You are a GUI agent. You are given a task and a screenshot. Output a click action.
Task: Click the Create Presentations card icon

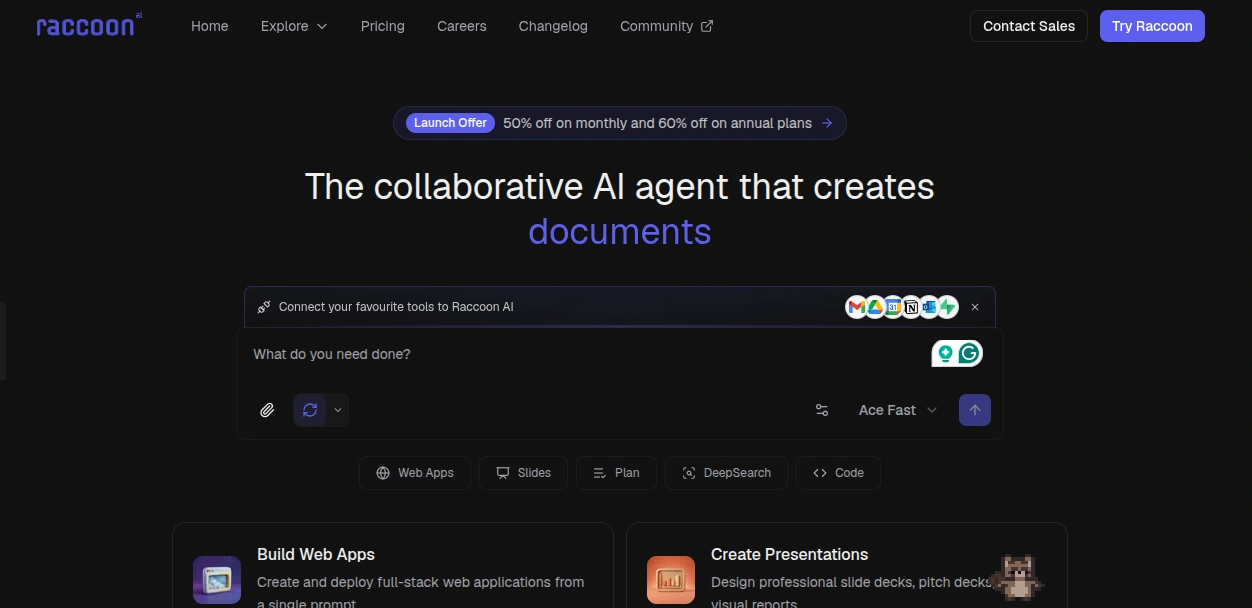[671, 579]
